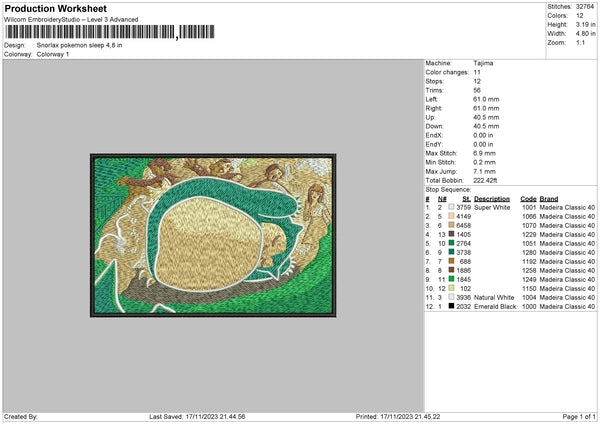Click the 'Color changes' value 11

coord(477,72)
